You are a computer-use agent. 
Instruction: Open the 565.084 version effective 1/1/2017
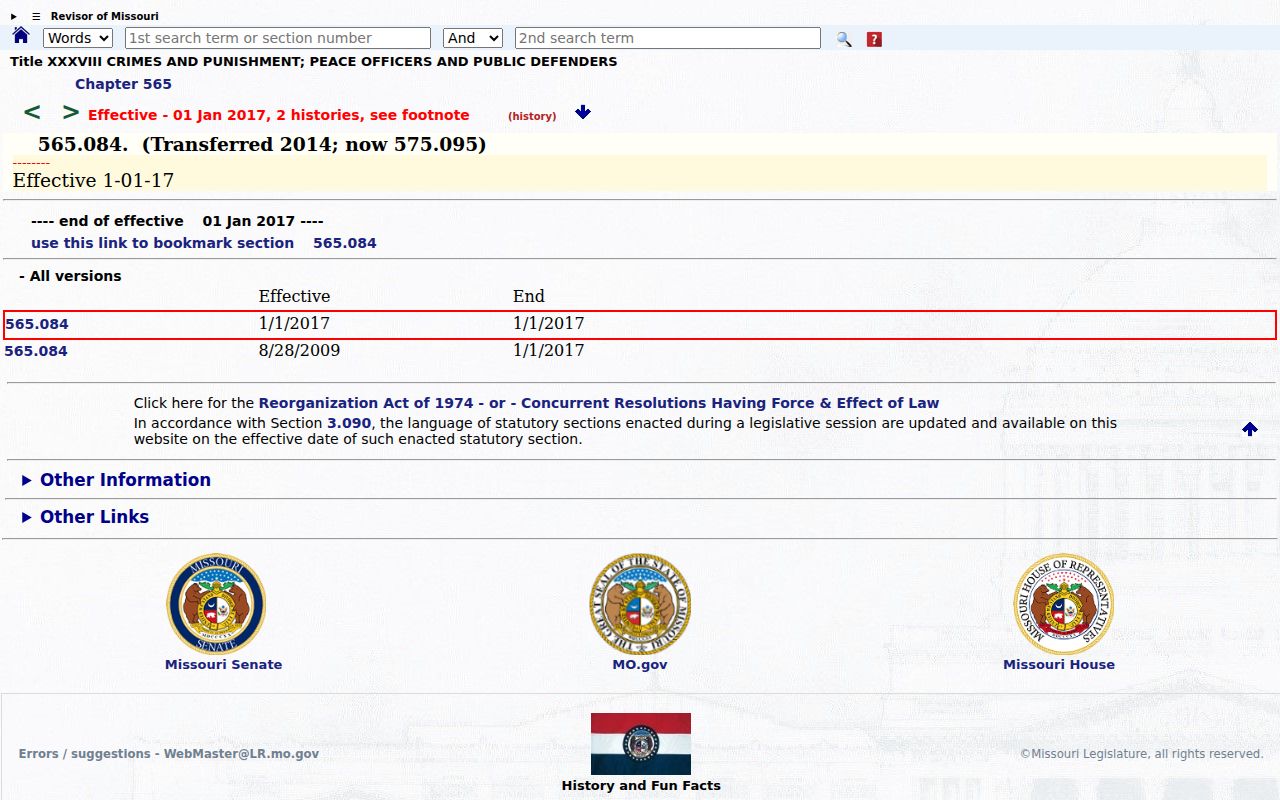pyautogui.click(x=37, y=324)
